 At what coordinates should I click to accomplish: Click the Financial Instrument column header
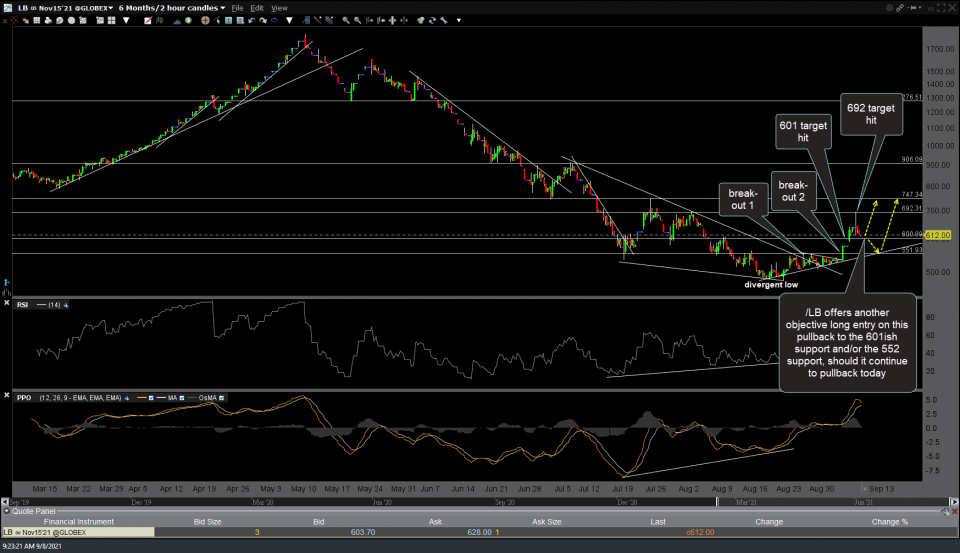tap(77, 520)
